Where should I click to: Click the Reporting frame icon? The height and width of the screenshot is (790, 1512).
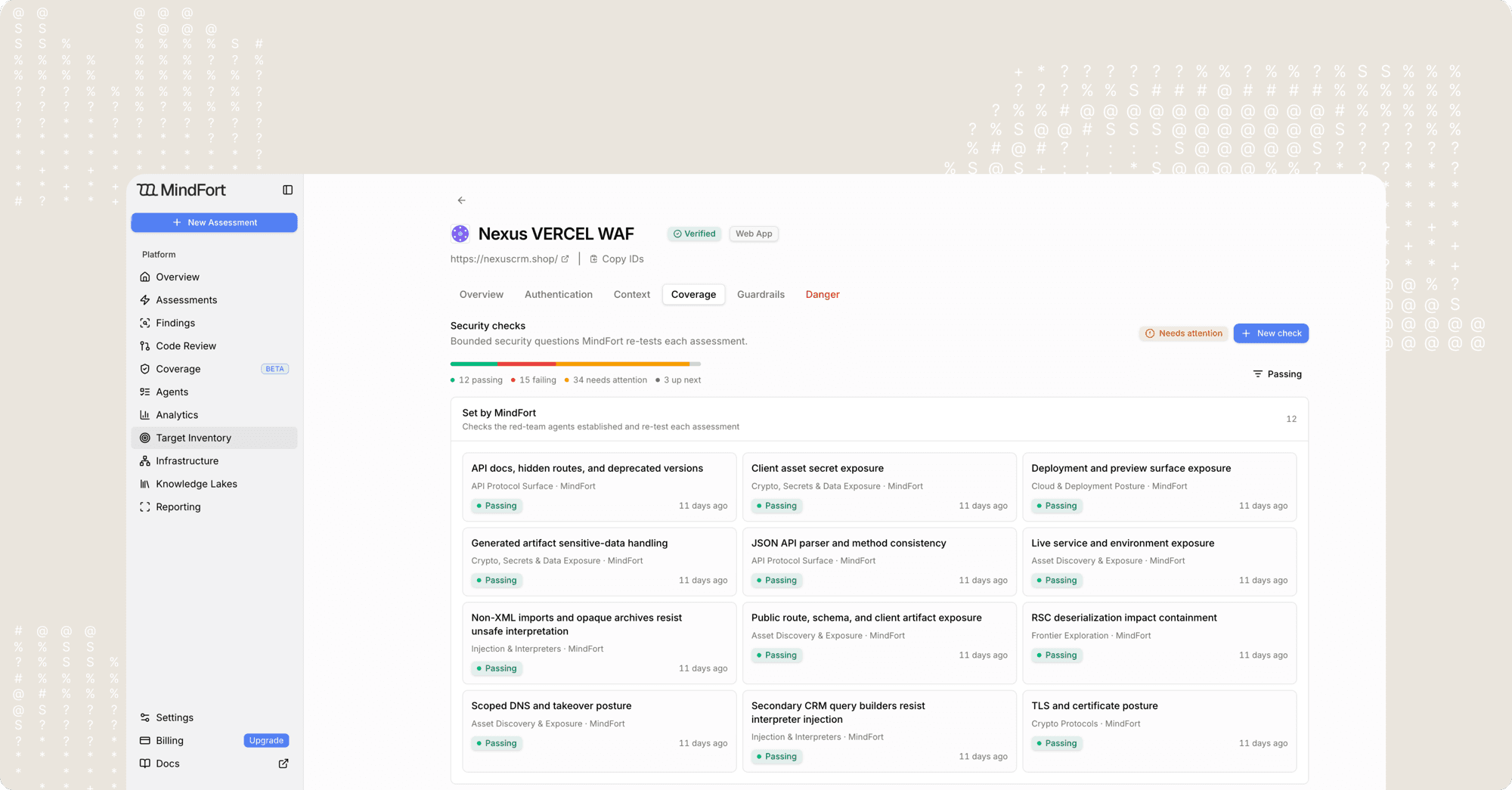[x=145, y=507]
